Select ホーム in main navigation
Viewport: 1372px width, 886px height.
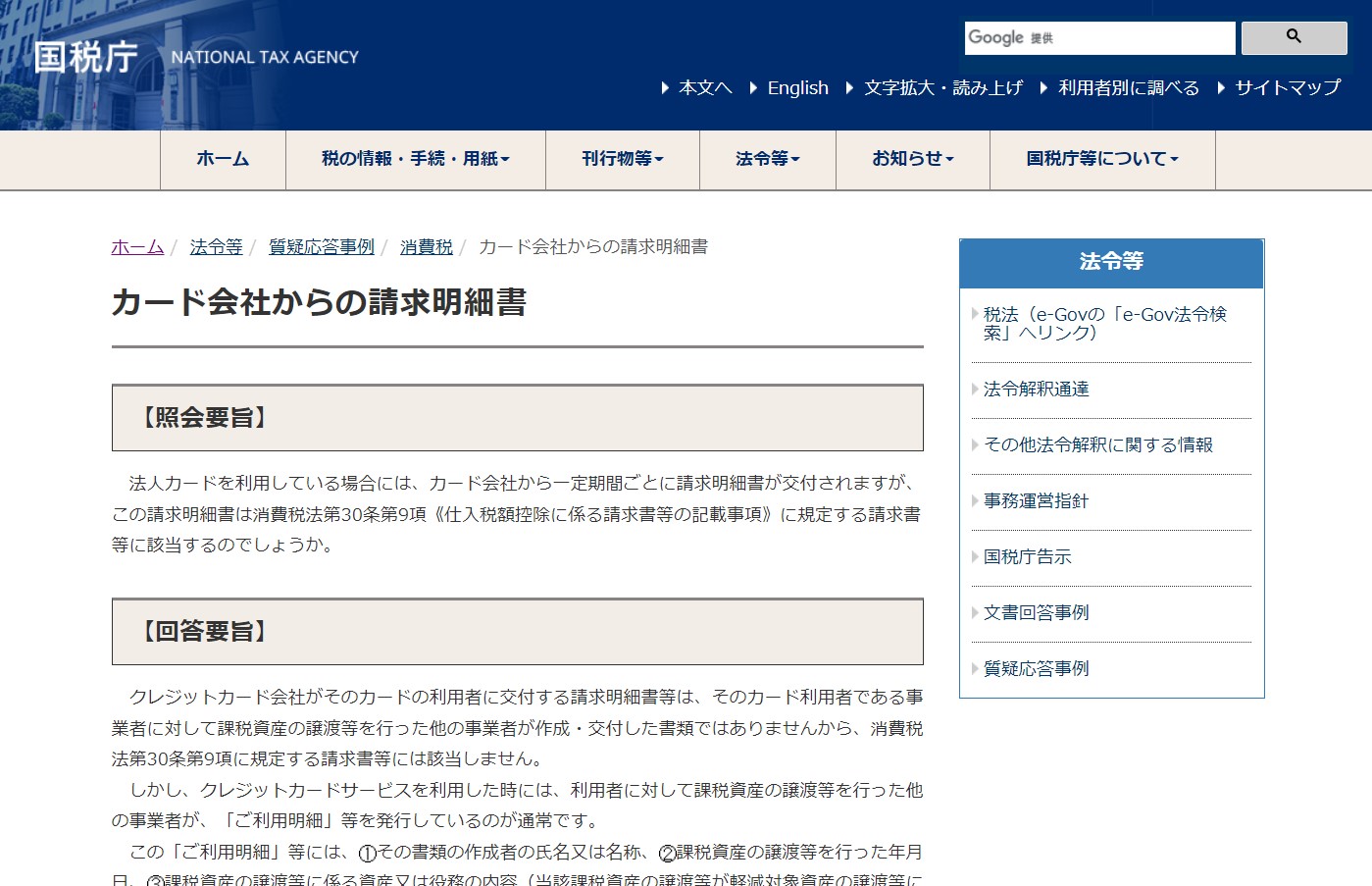tap(223, 159)
